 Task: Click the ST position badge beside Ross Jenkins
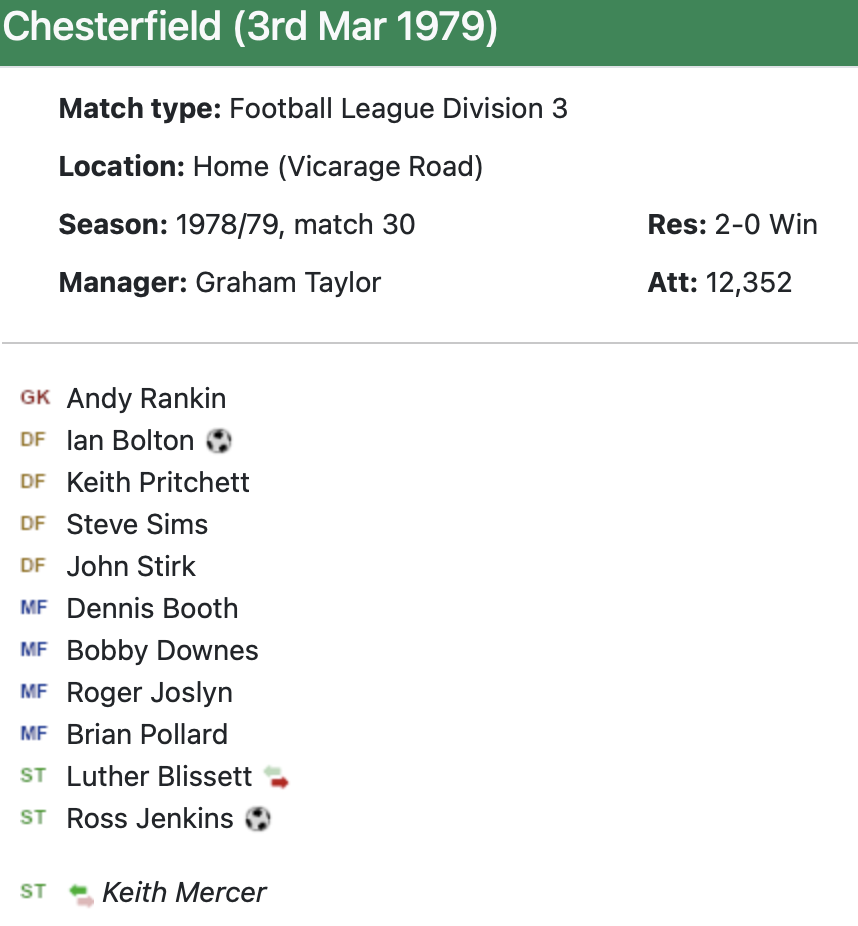[33, 818]
